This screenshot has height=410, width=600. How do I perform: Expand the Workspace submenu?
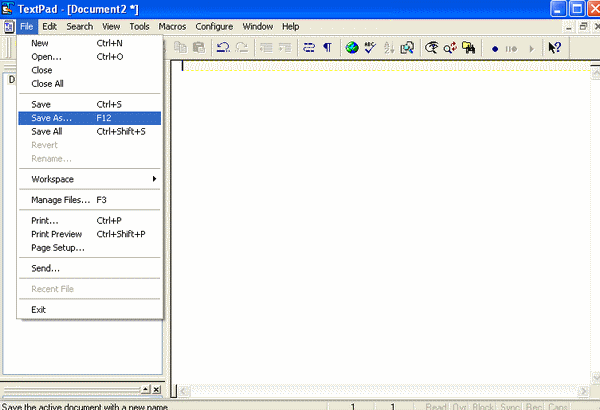click(x=90, y=179)
